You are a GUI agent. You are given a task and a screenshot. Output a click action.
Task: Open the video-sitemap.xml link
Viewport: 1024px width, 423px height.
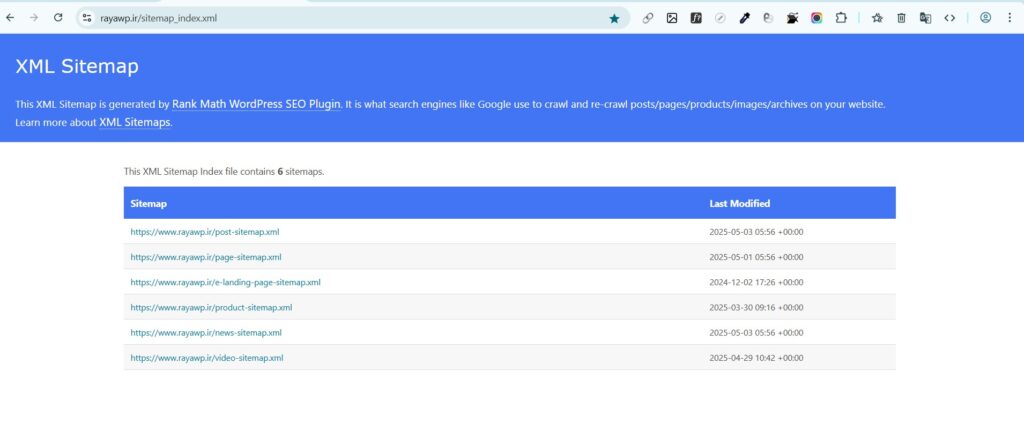point(206,357)
